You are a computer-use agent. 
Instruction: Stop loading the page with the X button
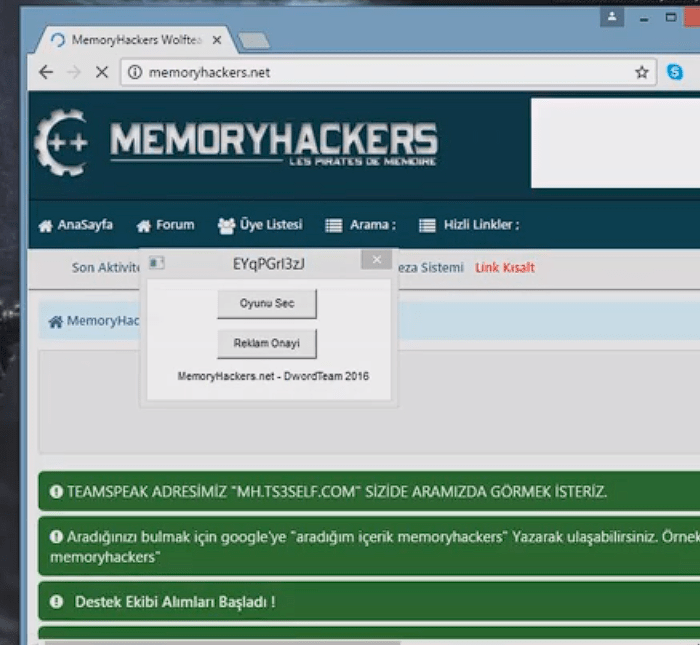click(x=102, y=72)
